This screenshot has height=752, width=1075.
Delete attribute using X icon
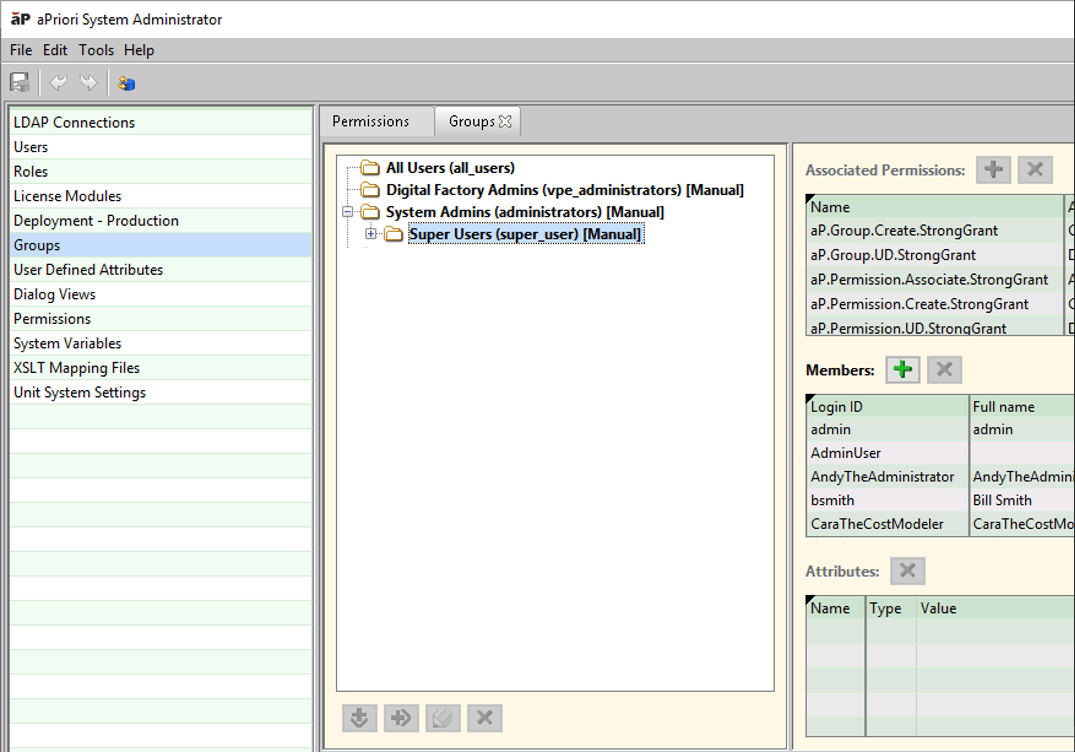(908, 570)
